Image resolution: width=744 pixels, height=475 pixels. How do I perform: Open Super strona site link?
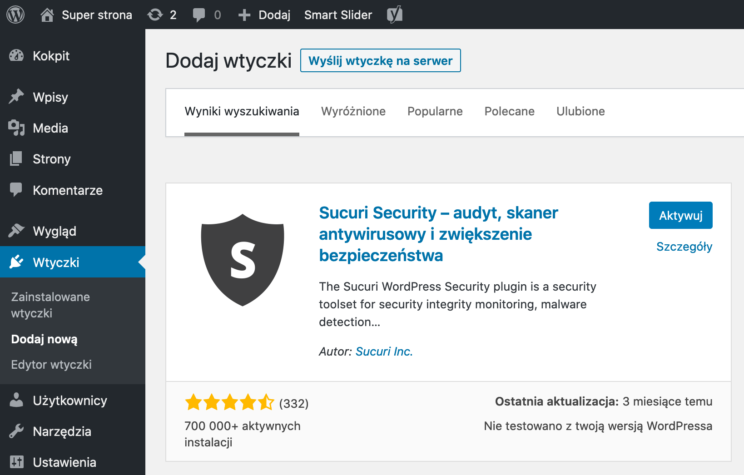coord(97,15)
